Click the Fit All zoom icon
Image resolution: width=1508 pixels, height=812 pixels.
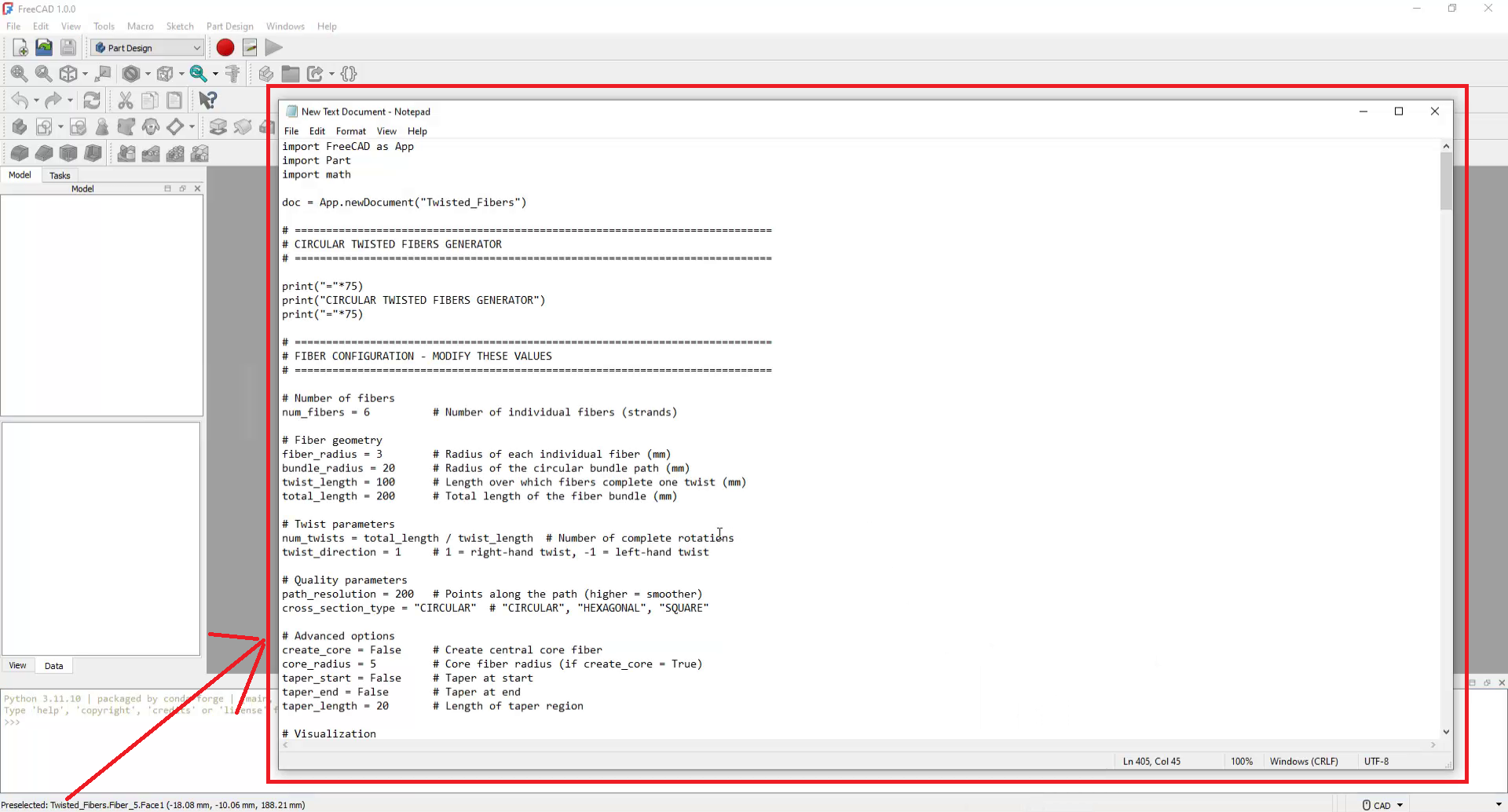[19, 74]
